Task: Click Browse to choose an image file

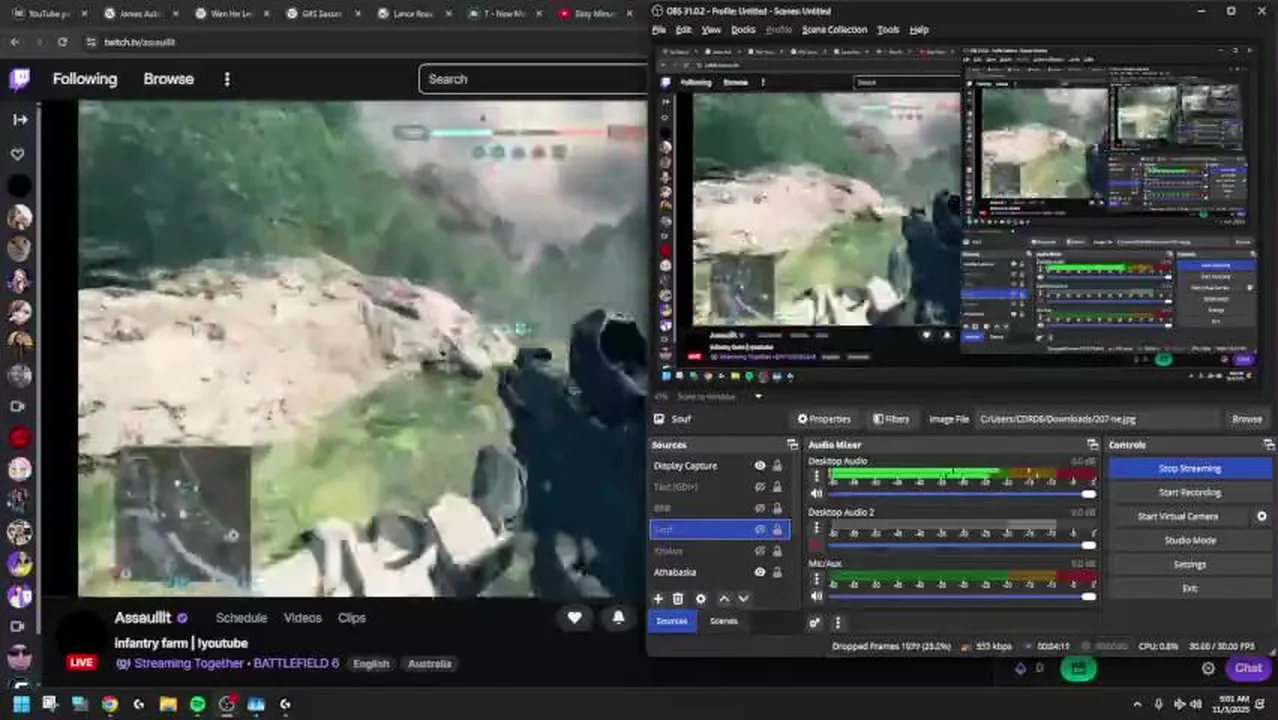Action: click(1246, 419)
